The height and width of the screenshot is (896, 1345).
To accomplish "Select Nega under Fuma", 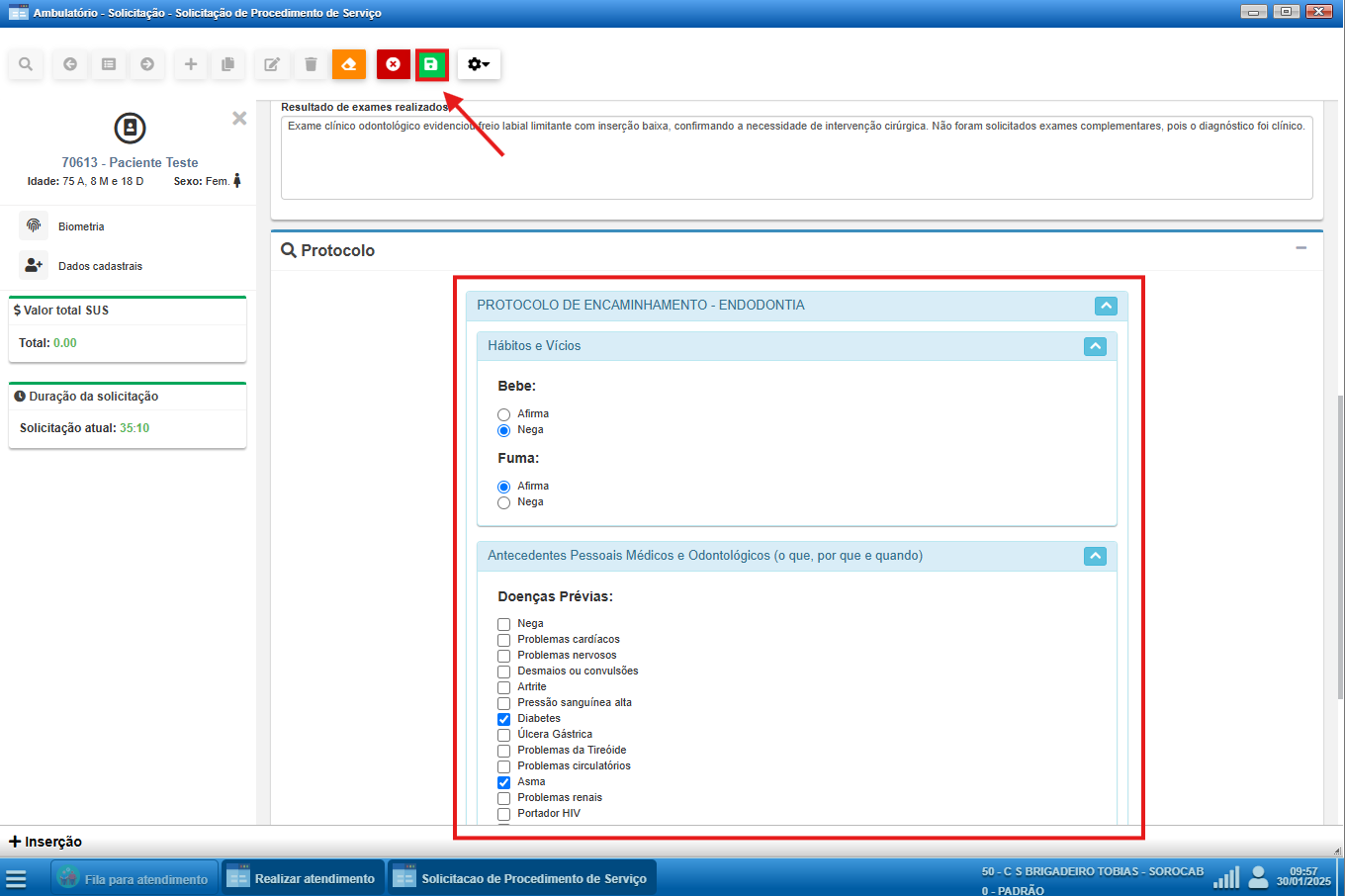I will (504, 502).
